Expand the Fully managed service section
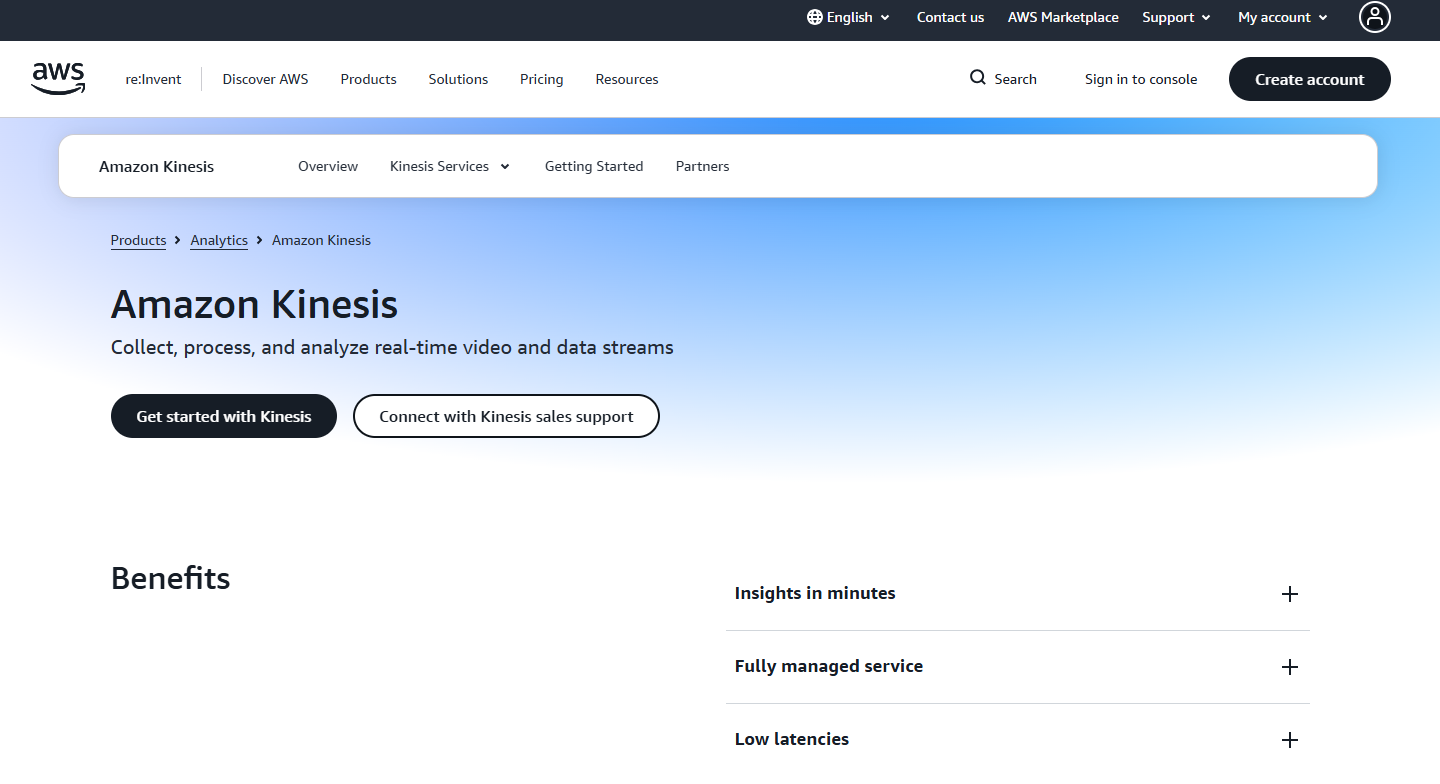 point(1018,667)
